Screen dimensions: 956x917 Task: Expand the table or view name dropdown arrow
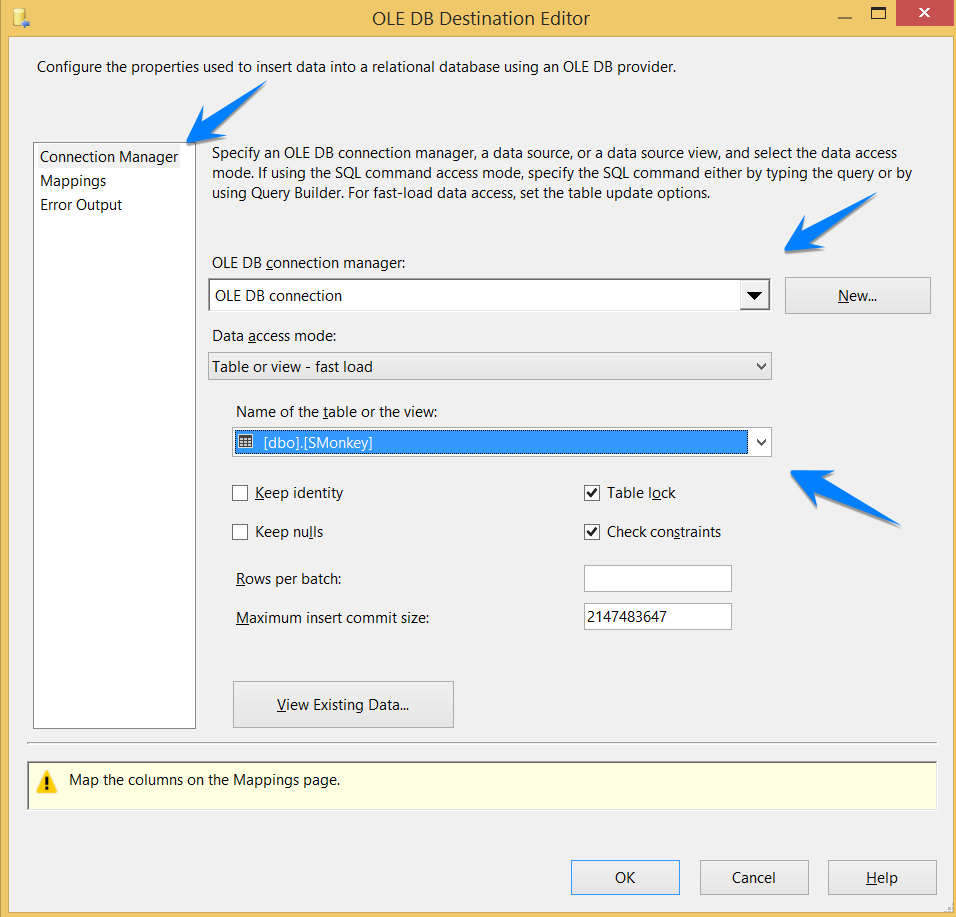(x=761, y=443)
